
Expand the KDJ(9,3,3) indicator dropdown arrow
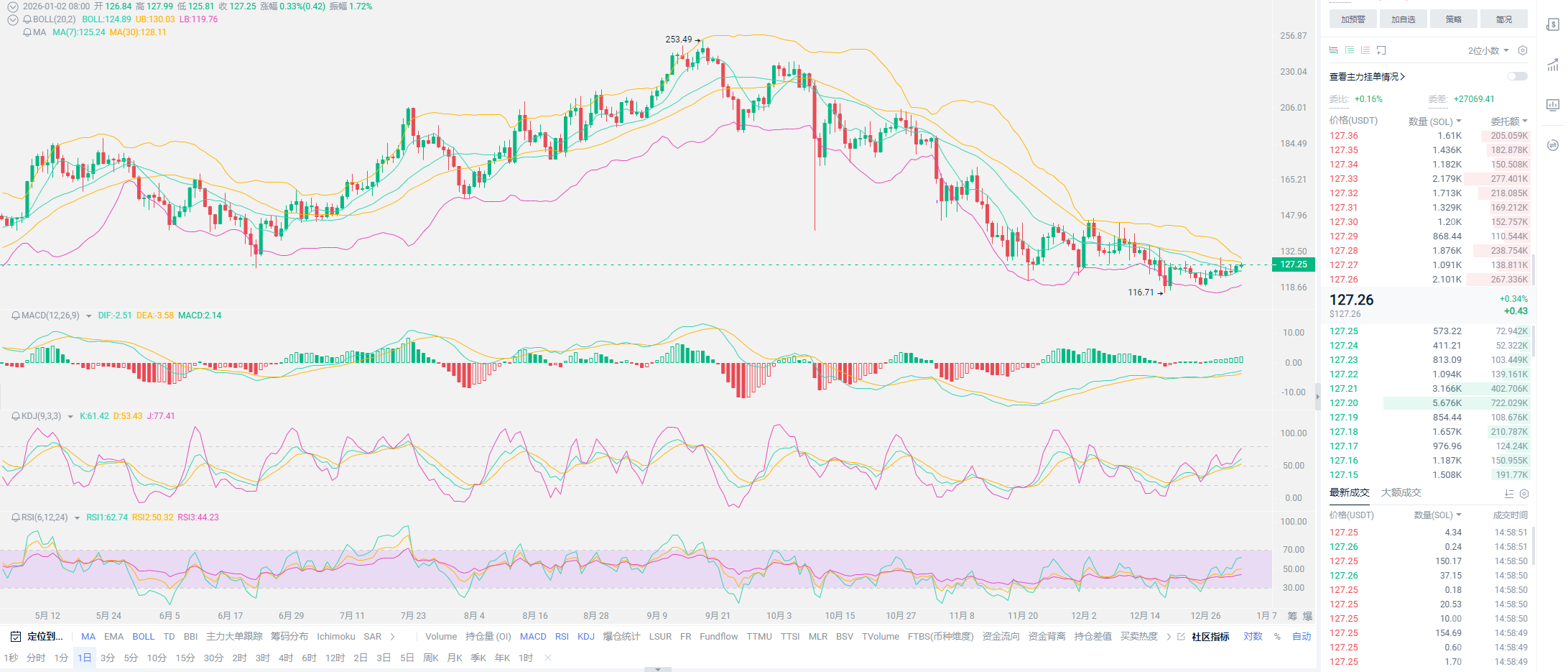[70, 417]
